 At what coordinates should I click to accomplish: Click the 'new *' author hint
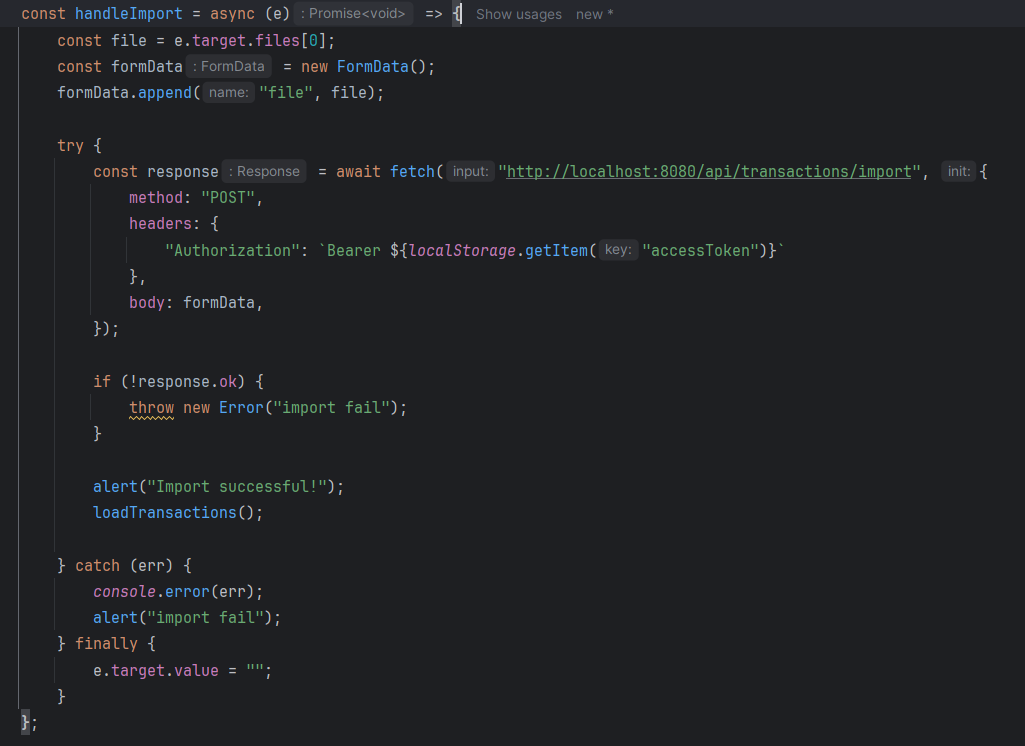pyautogui.click(x=595, y=14)
